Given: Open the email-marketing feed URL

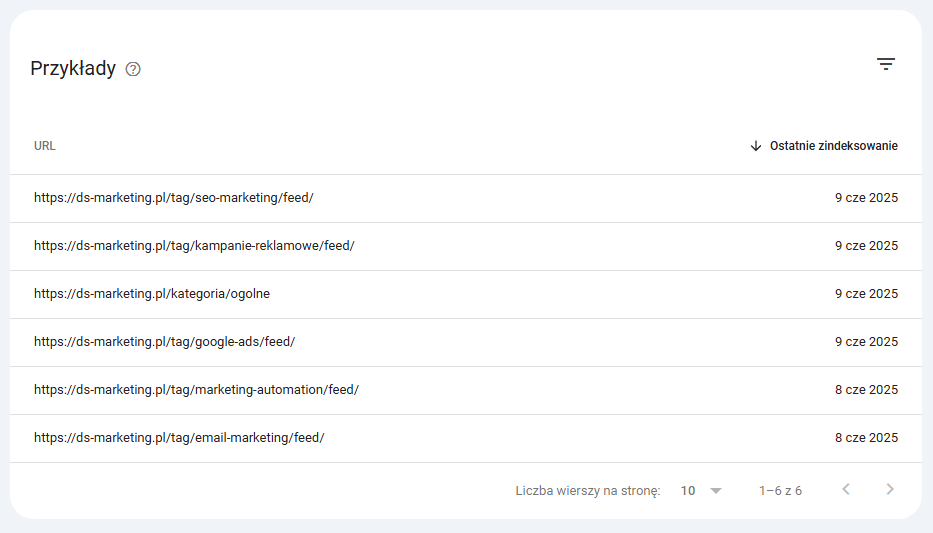Looking at the screenshot, I should 179,438.
